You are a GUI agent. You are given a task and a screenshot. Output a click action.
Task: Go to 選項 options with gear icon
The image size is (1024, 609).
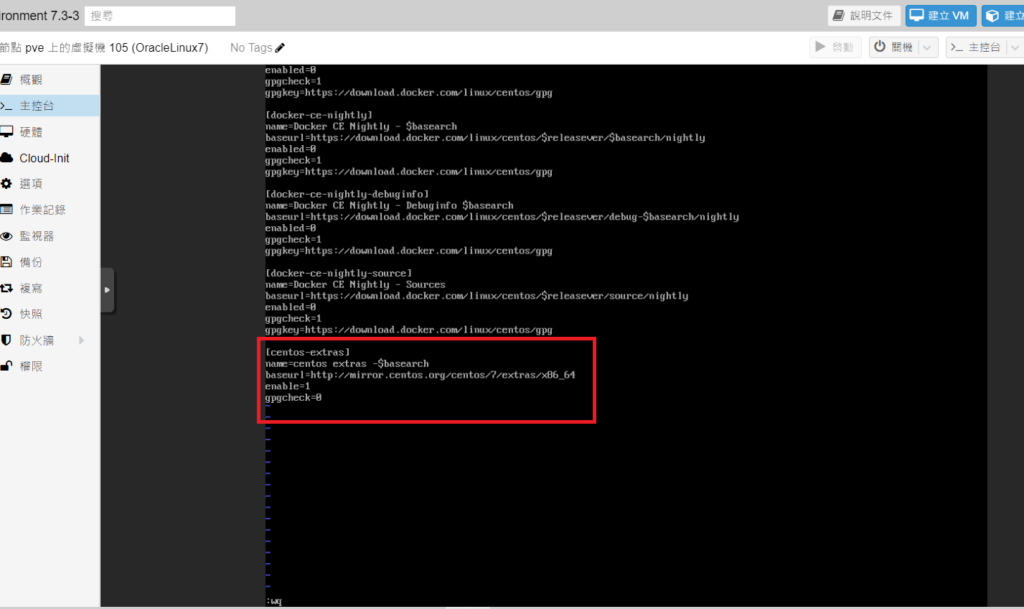(x=31, y=184)
